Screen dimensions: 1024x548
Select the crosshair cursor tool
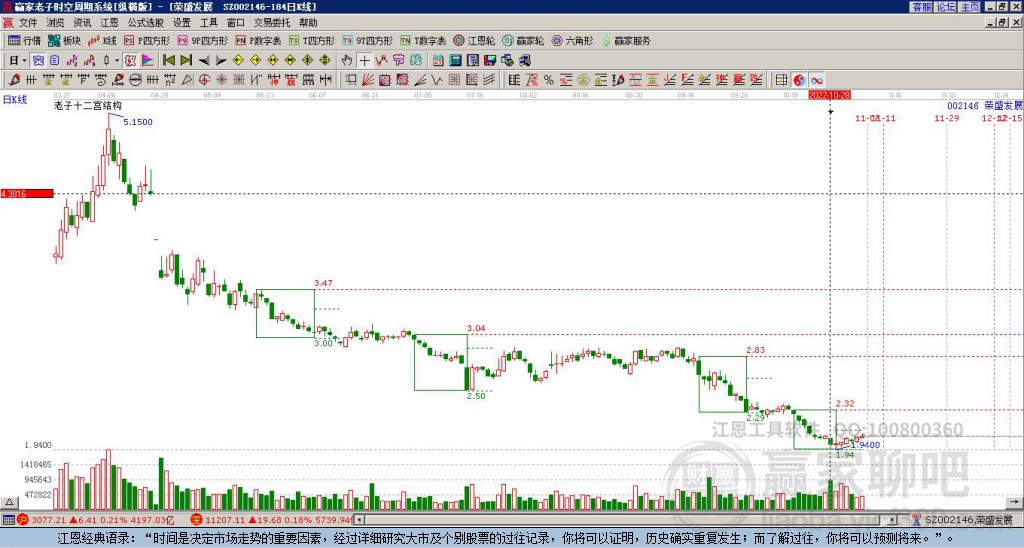364,60
